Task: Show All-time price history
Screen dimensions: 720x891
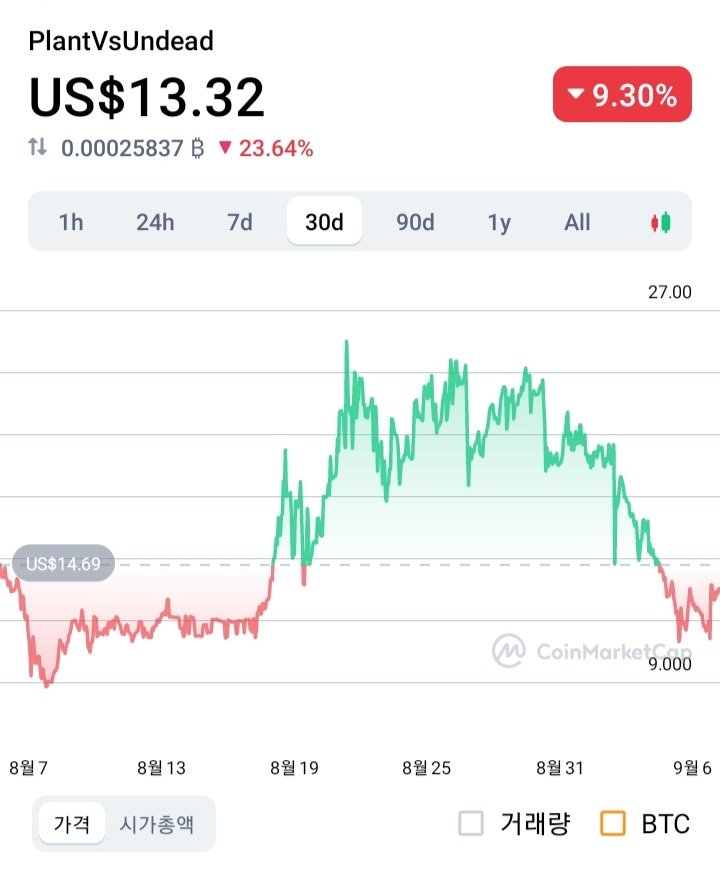Action: coord(577,222)
